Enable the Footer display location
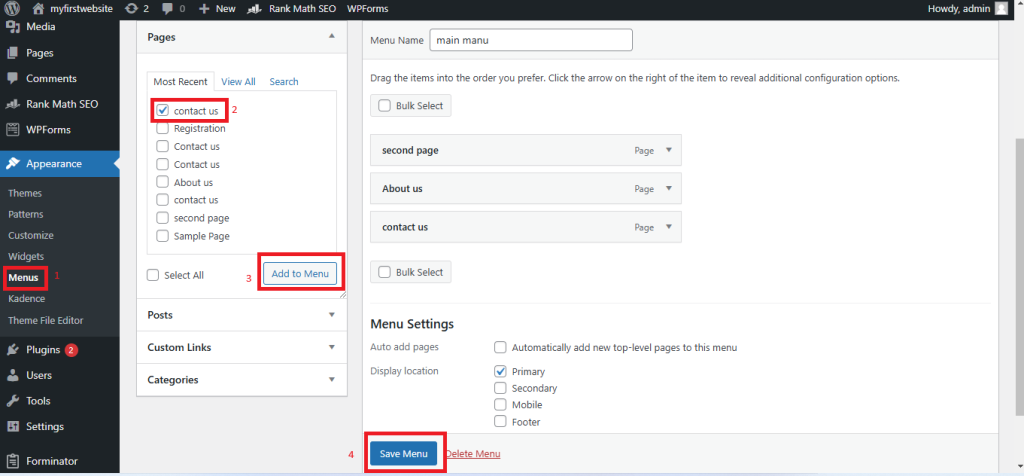 point(500,422)
